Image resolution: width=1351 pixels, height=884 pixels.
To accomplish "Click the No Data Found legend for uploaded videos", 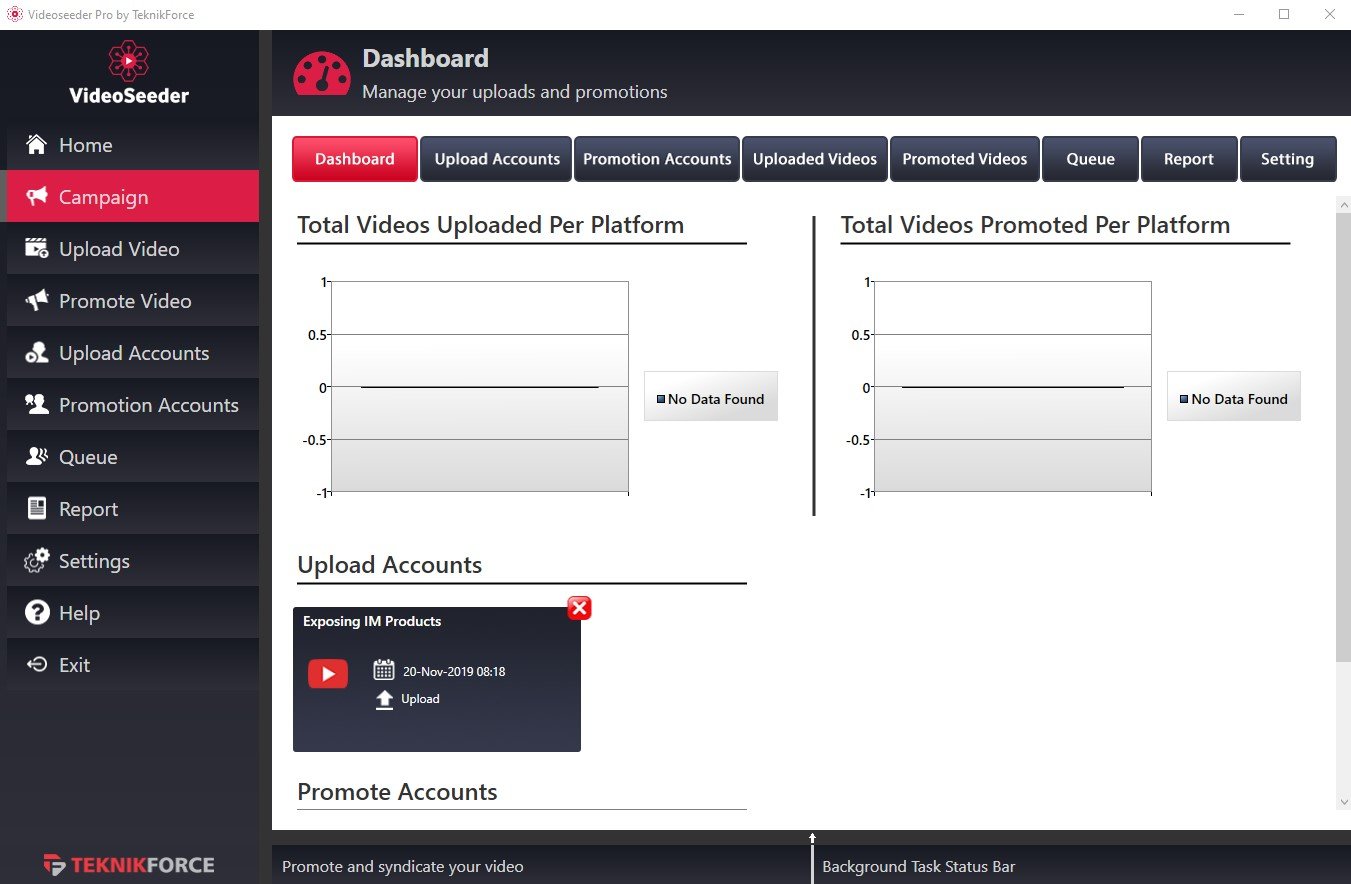I will pyautogui.click(x=710, y=399).
